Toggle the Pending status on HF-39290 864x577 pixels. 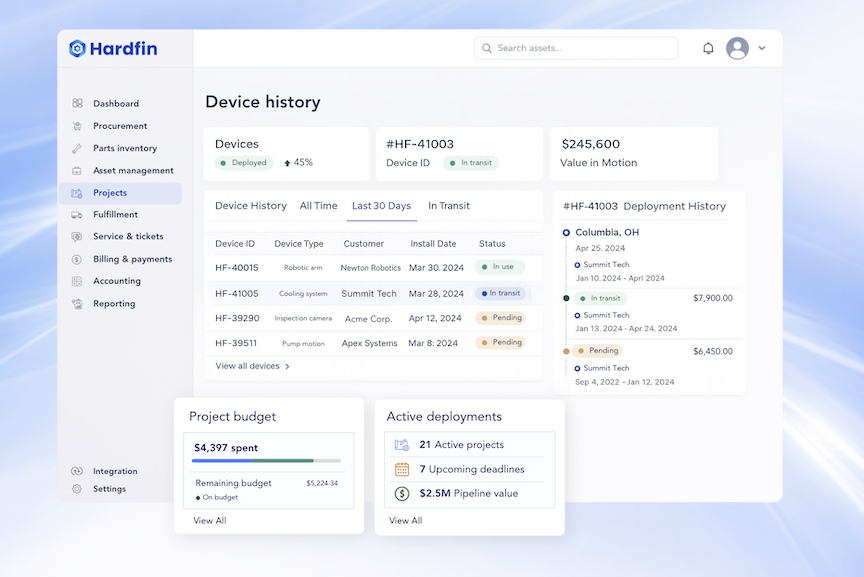pyautogui.click(x=500, y=317)
